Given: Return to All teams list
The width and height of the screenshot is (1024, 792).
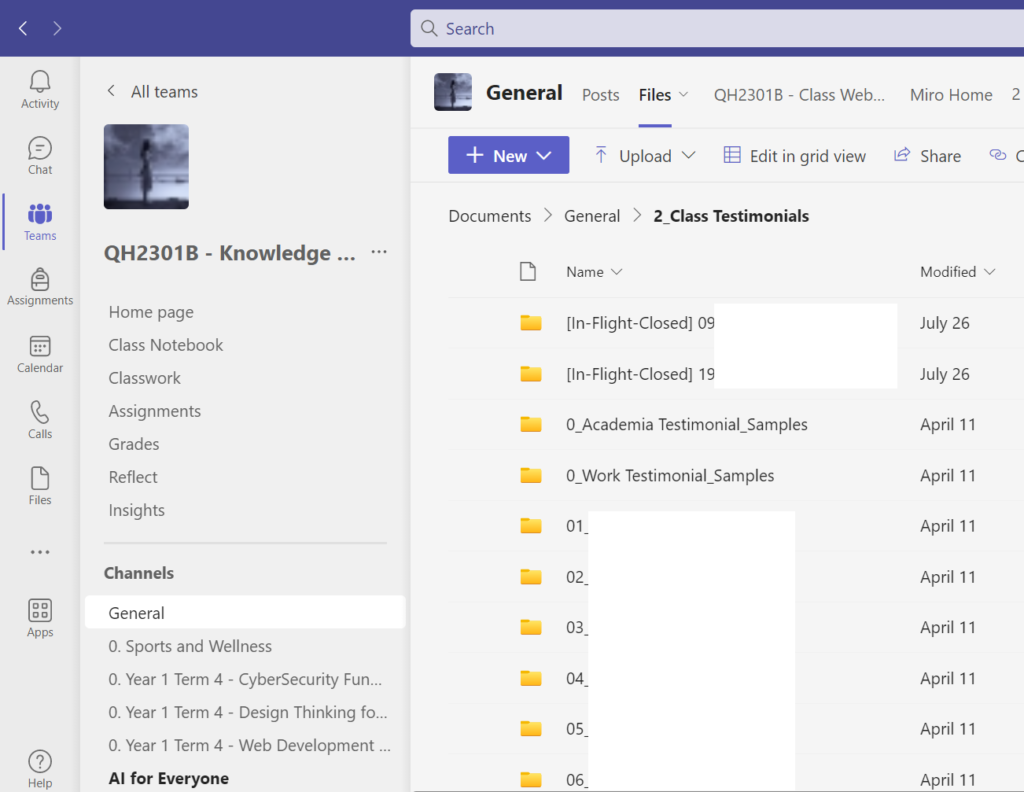Looking at the screenshot, I should 152,91.
